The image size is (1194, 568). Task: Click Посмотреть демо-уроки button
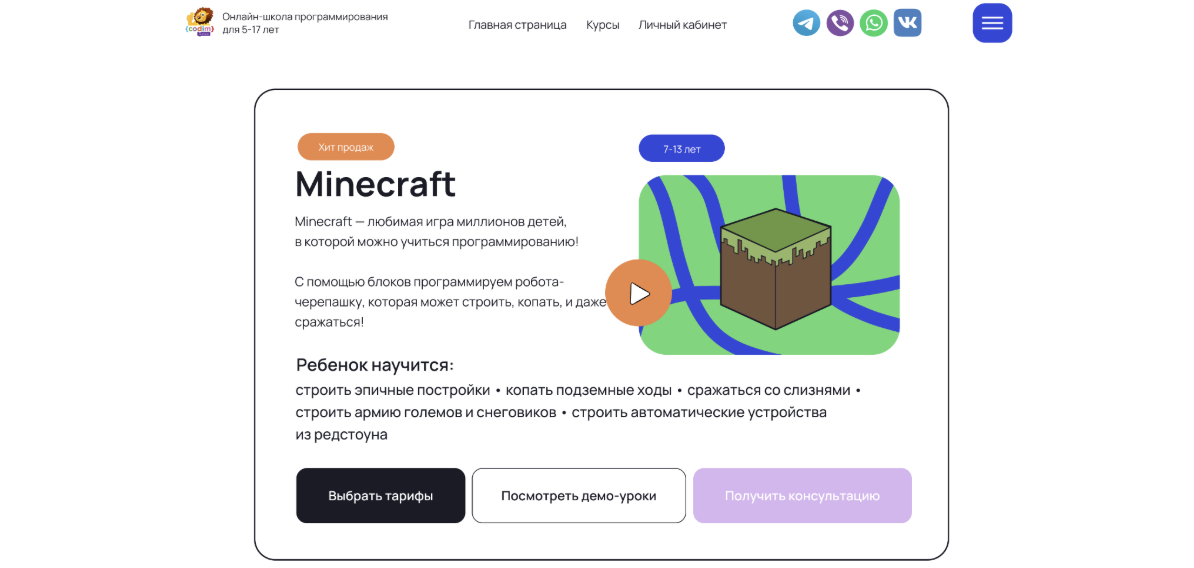[579, 496]
